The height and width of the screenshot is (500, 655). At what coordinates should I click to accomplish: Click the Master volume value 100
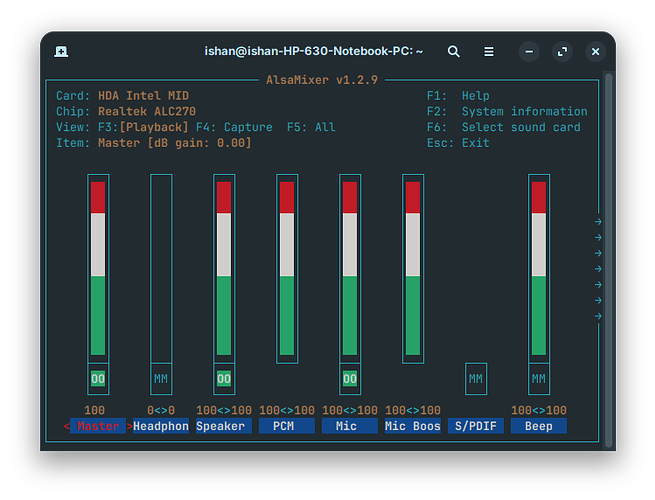[x=94, y=410]
